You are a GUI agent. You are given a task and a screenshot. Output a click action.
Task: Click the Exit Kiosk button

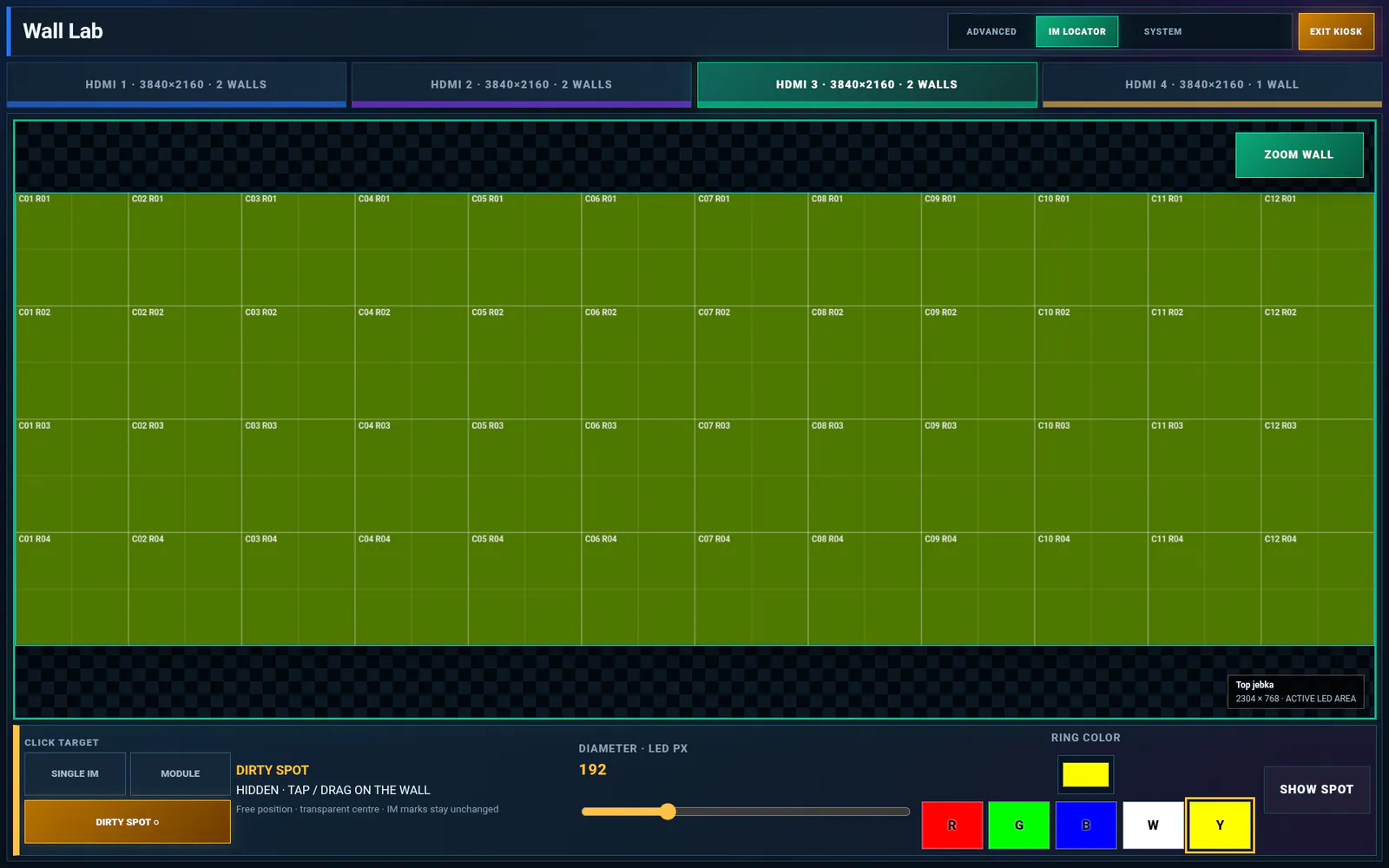point(1336,31)
